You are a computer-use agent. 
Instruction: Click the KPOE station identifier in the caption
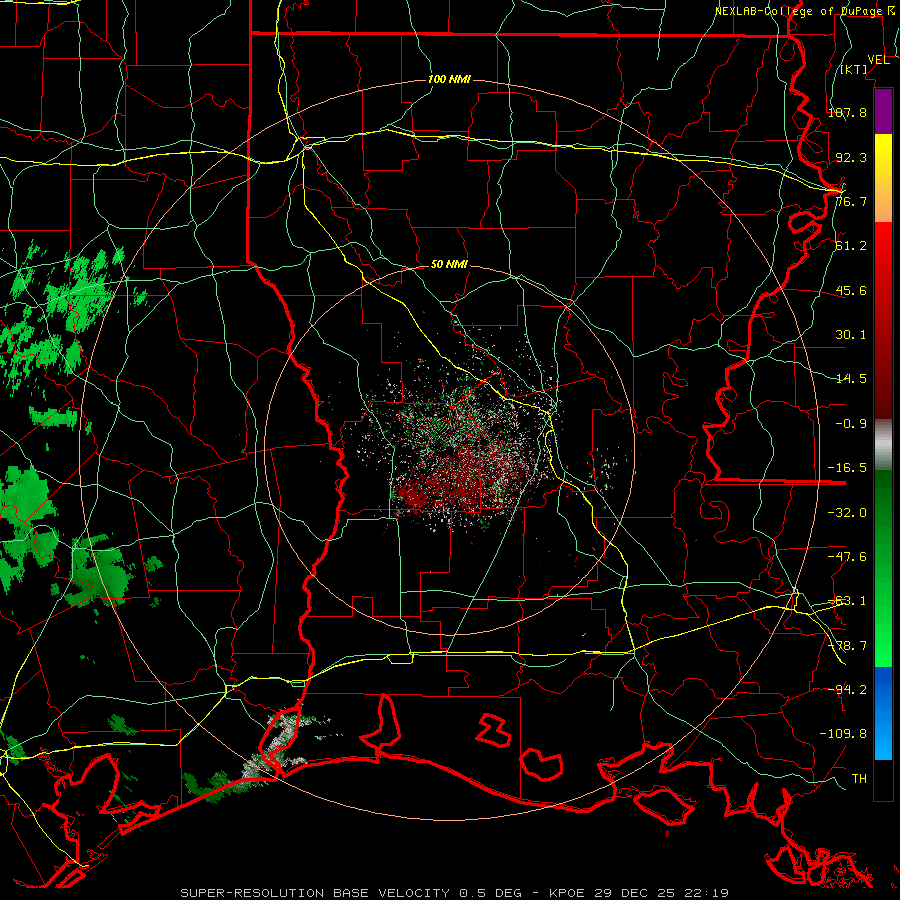pyautogui.click(x=567, y=893)
